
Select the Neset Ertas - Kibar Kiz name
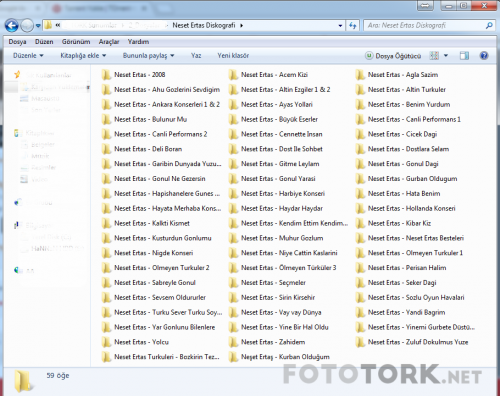(x=399, y=223)
